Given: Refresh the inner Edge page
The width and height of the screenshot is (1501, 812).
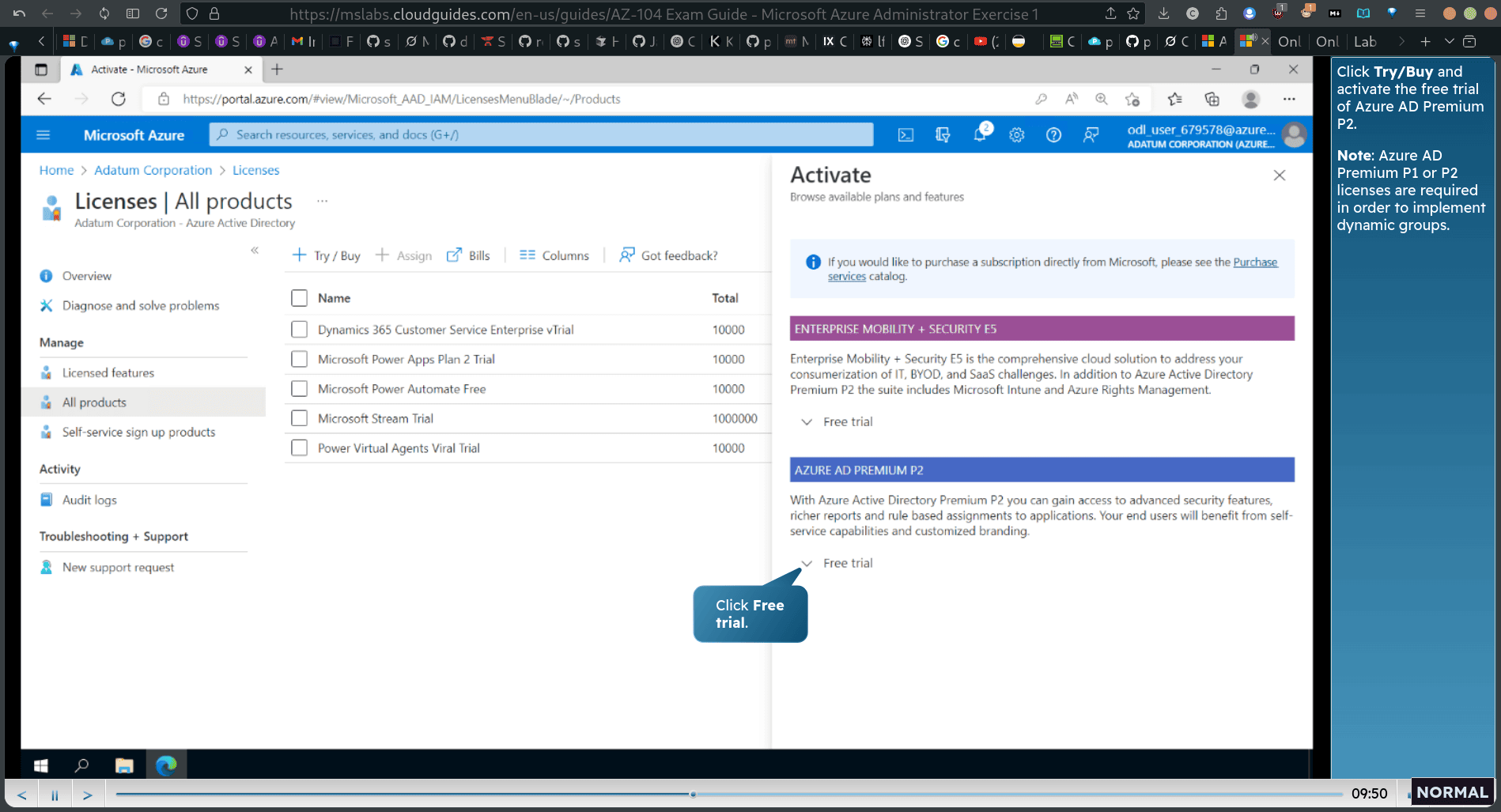Looking at the screenshot, I should point(119,99).
